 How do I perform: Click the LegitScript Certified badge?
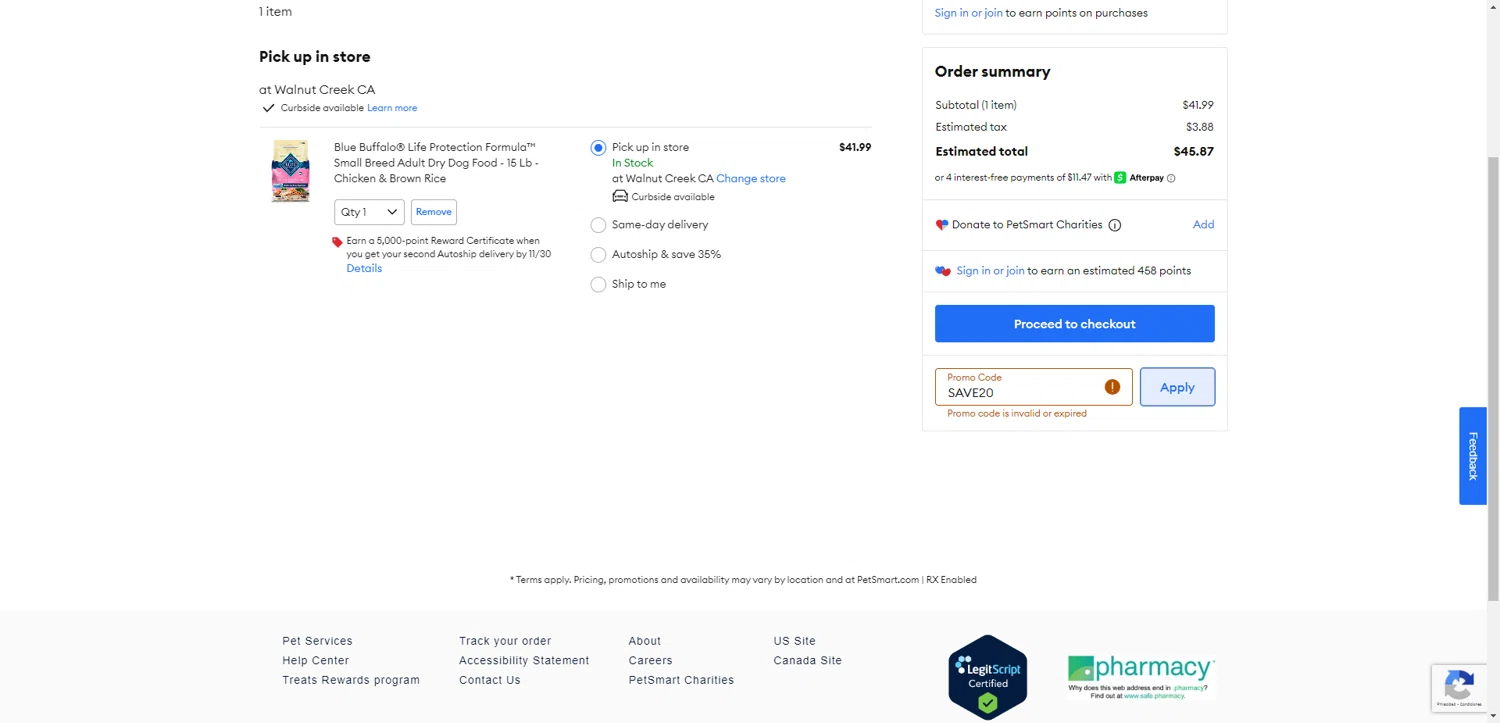tap(988, 677)
